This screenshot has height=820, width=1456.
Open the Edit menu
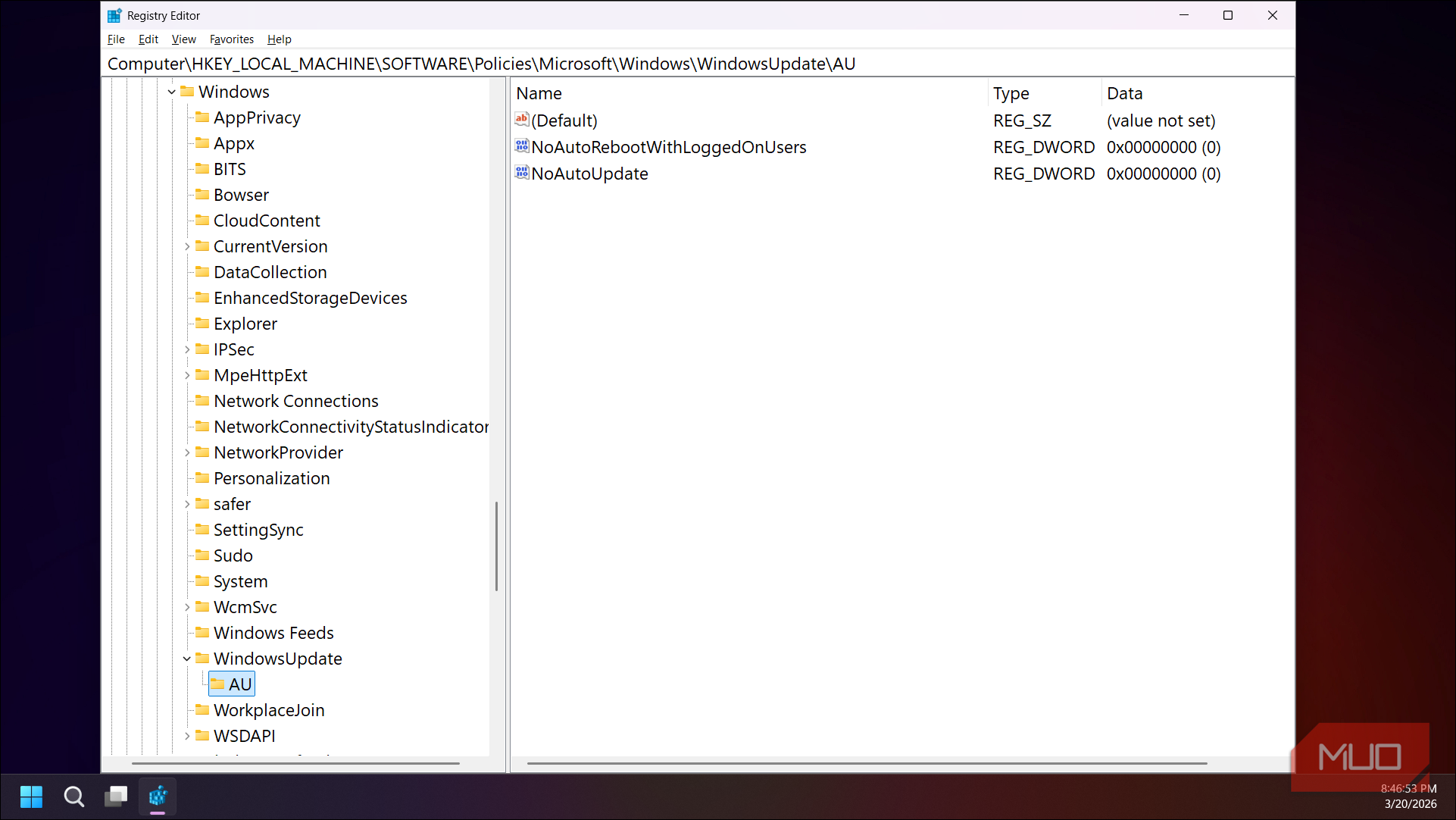148,39
